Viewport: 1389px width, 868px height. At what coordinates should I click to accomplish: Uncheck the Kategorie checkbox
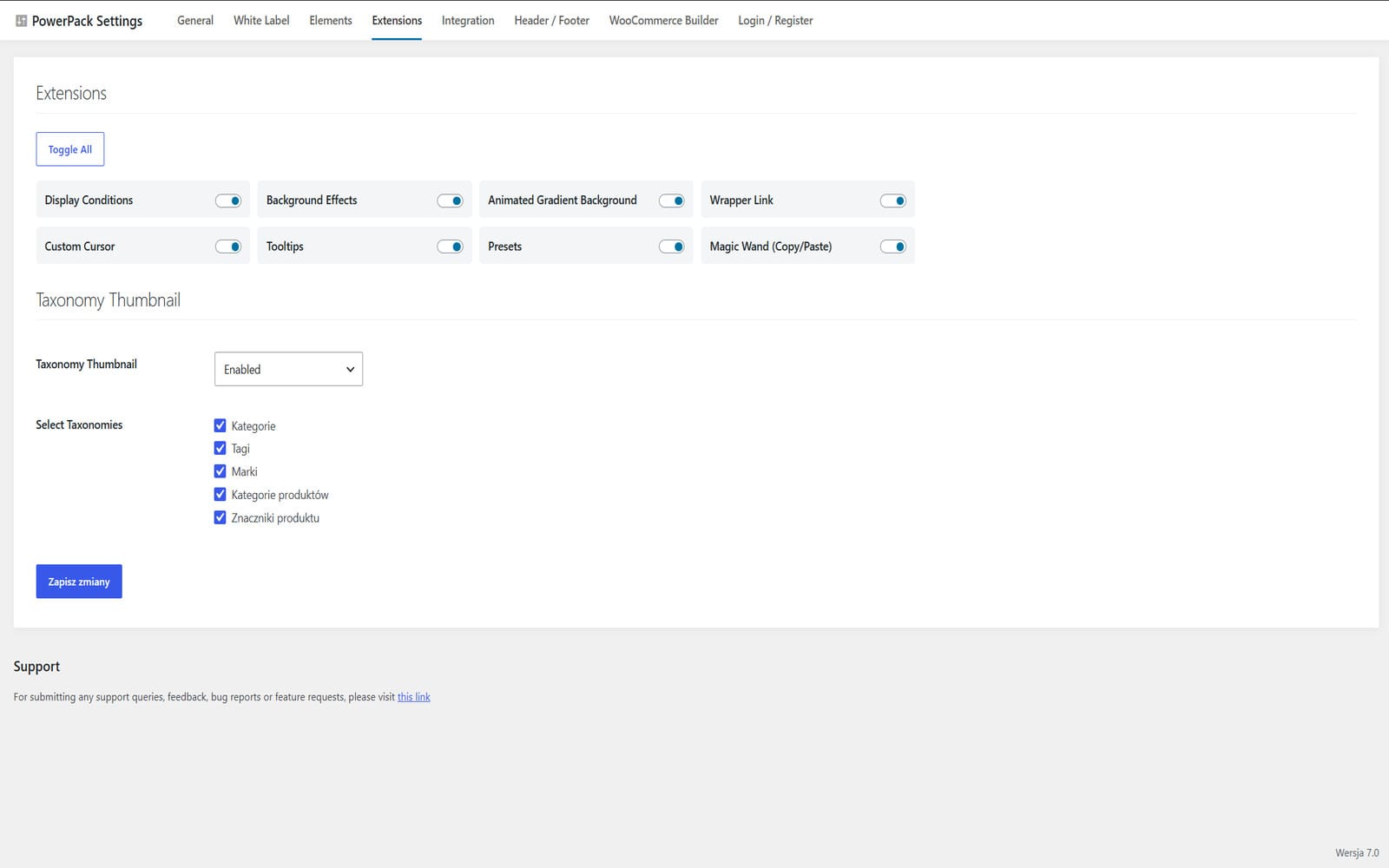click(220, 425)
